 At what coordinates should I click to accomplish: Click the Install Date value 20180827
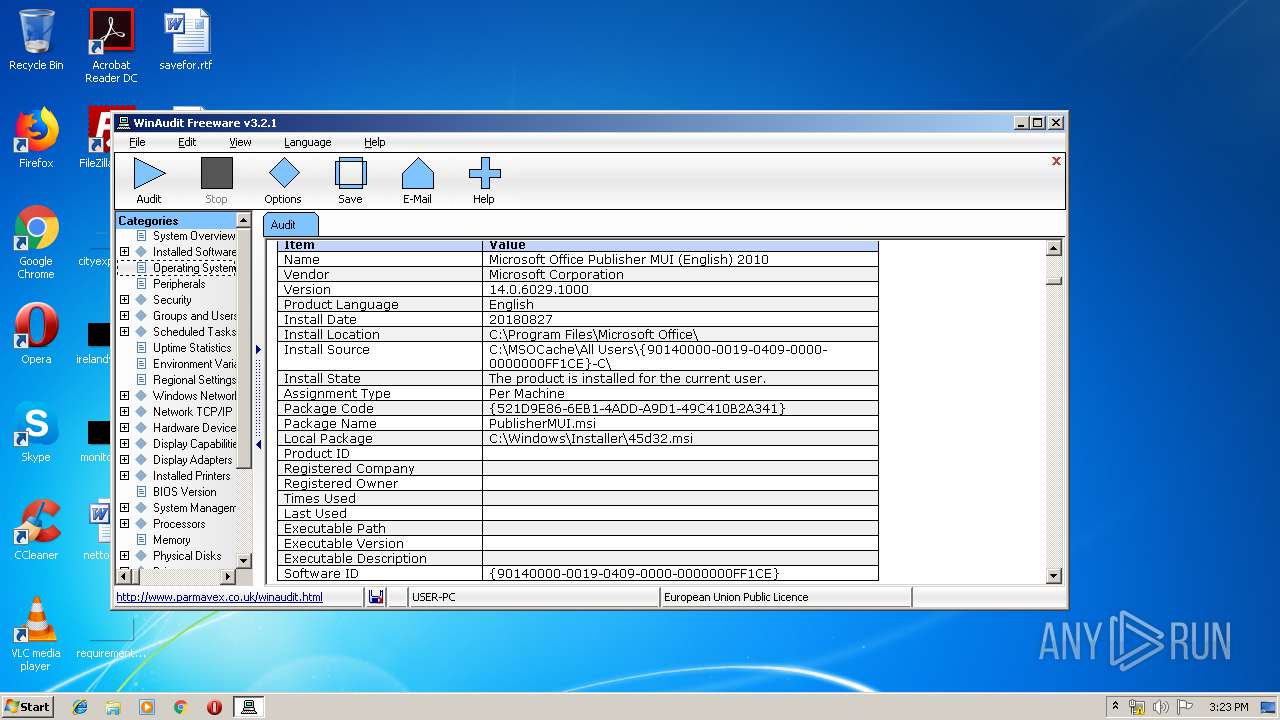(520, 319)
